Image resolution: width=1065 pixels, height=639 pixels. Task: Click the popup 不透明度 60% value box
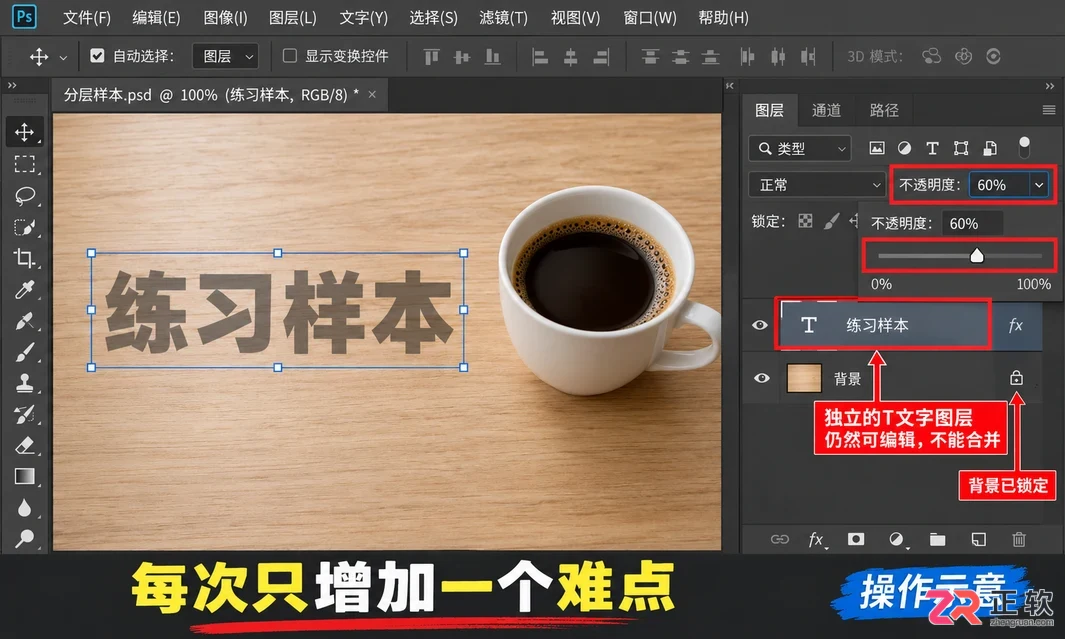pos(972,223)
